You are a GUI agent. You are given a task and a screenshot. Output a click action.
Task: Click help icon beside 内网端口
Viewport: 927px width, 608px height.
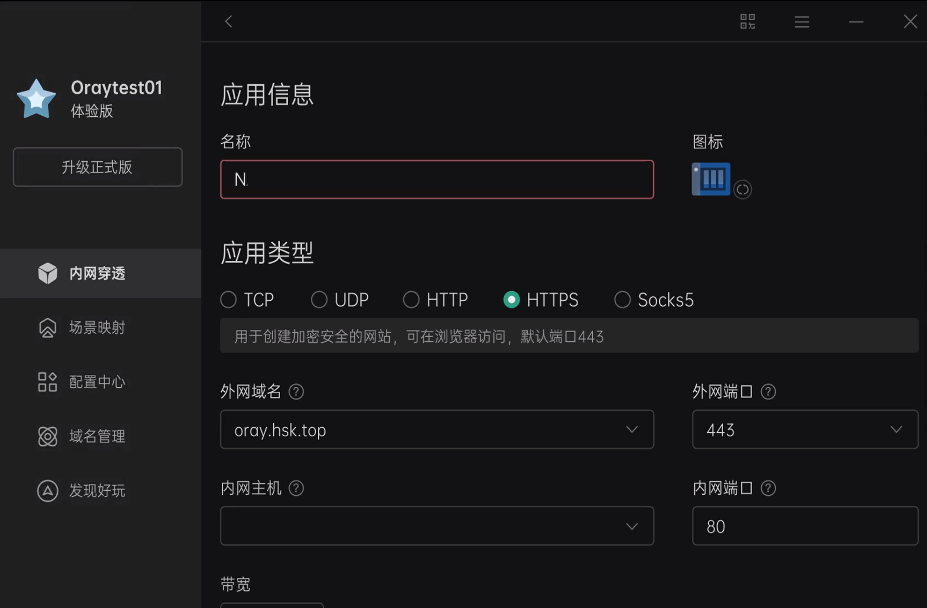768,489
